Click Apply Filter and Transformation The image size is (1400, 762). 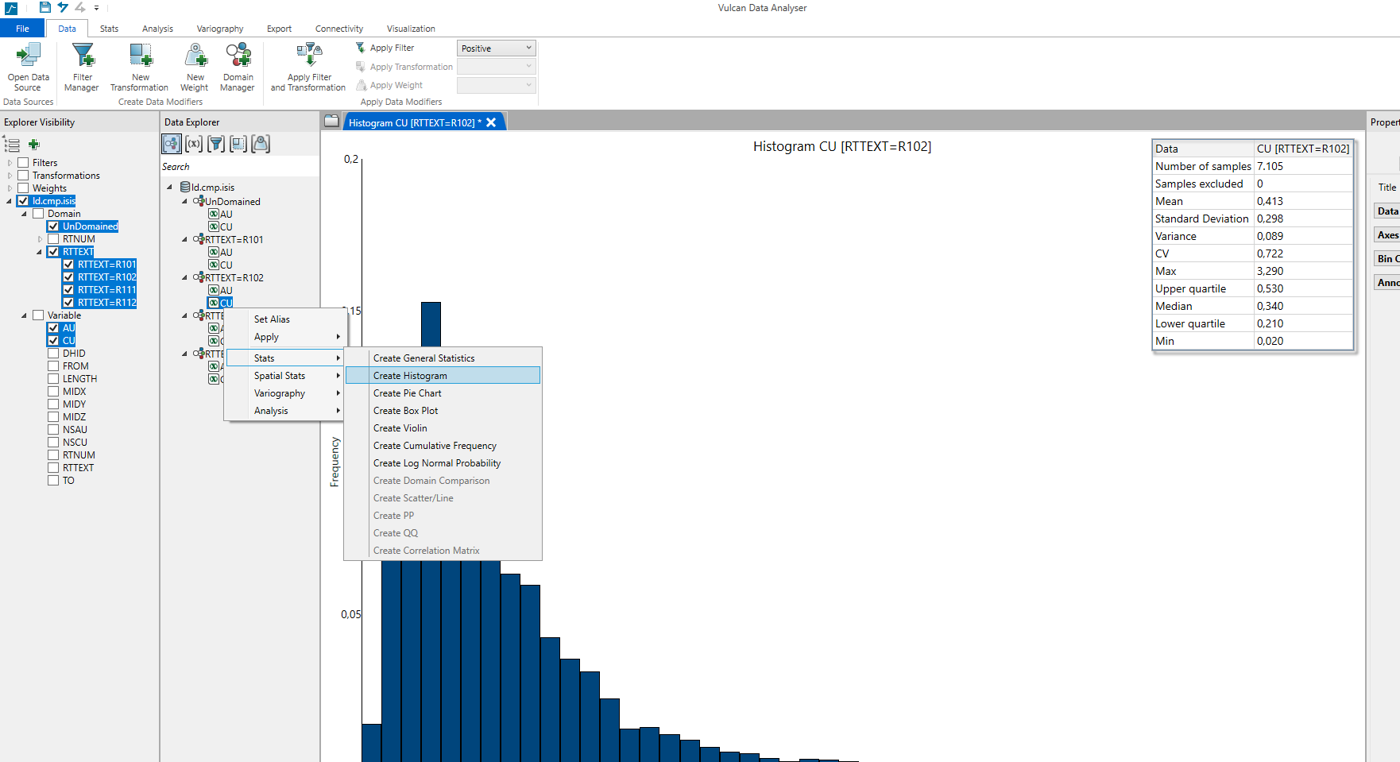309,67
